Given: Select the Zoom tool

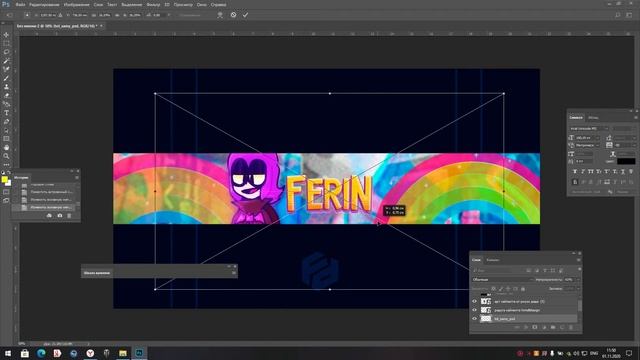Looking at the screenshot, I should point(6,156).
